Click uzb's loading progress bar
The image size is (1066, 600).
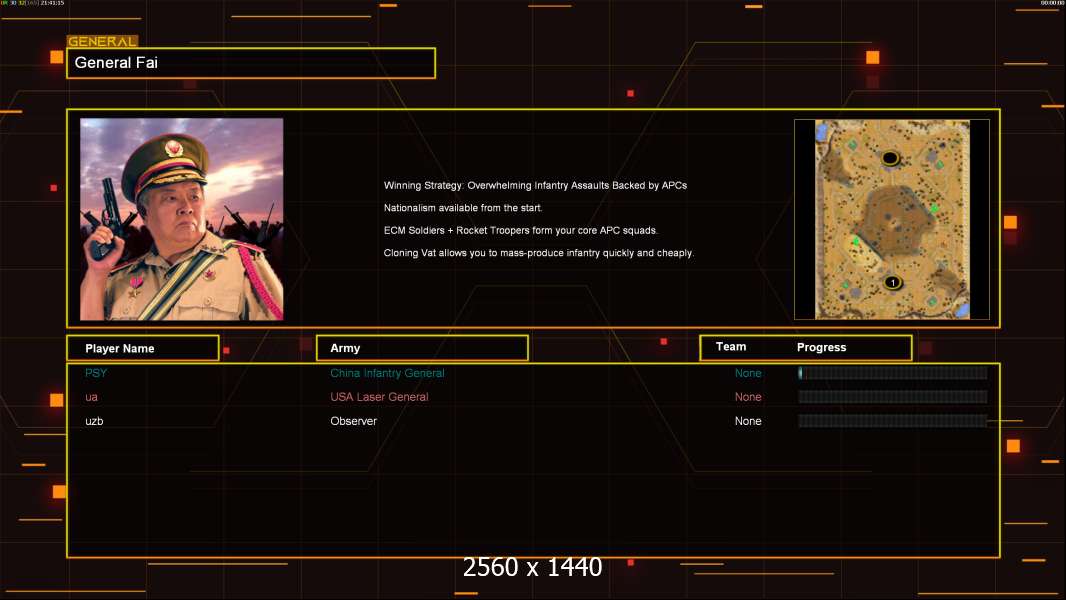click(x=893, y=421)
